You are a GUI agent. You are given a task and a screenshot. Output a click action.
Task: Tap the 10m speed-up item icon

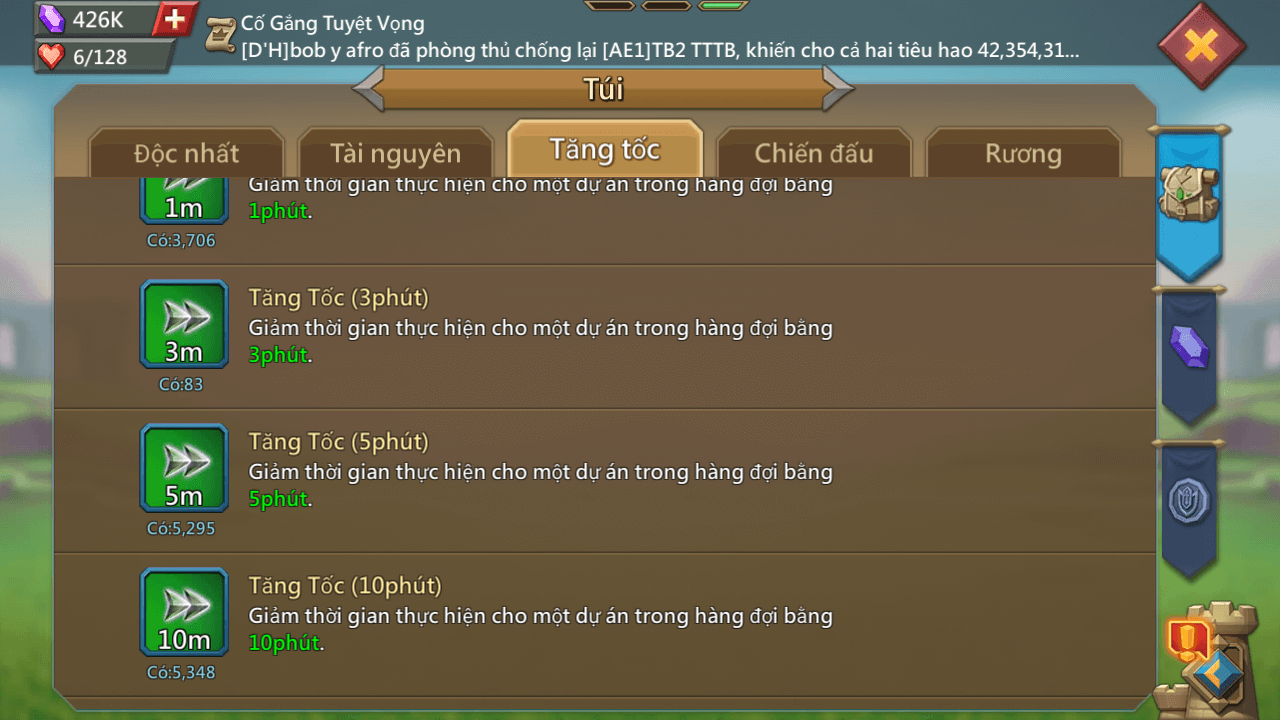184,612
